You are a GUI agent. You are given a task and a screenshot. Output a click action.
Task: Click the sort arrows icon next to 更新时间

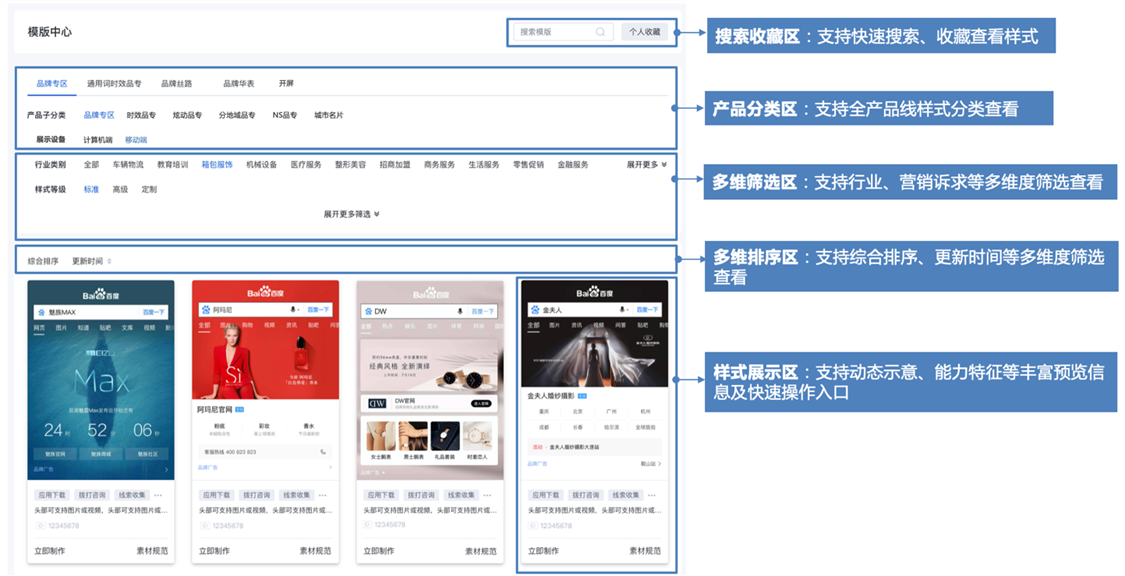(109, 261)
